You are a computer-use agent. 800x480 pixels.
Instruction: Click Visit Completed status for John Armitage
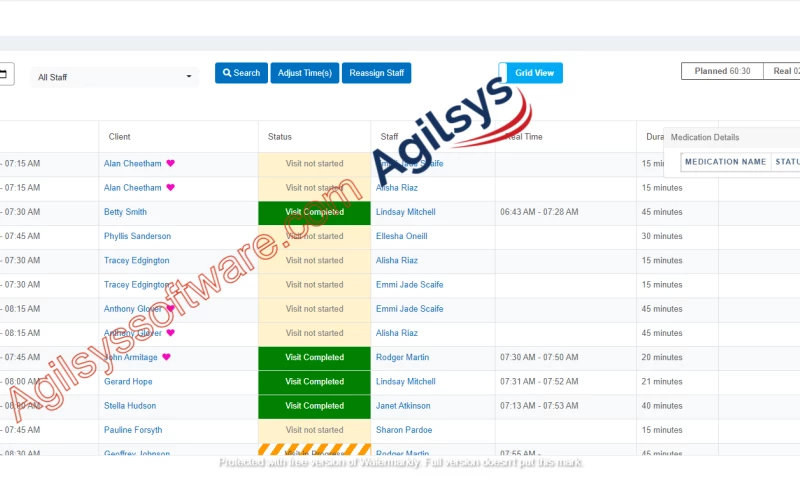click(314, 357)
